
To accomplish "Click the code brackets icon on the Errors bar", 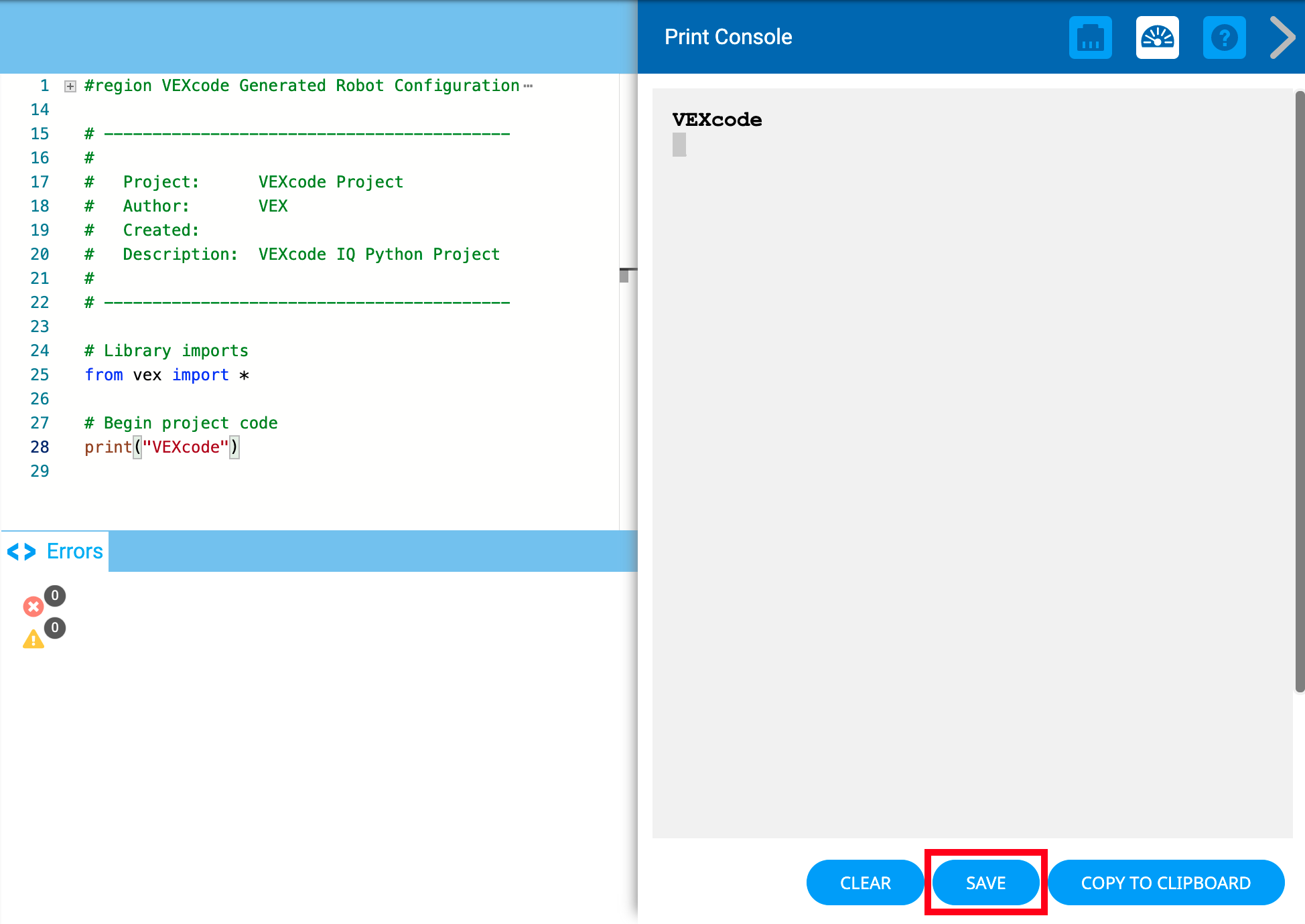I will coord(21,551).
